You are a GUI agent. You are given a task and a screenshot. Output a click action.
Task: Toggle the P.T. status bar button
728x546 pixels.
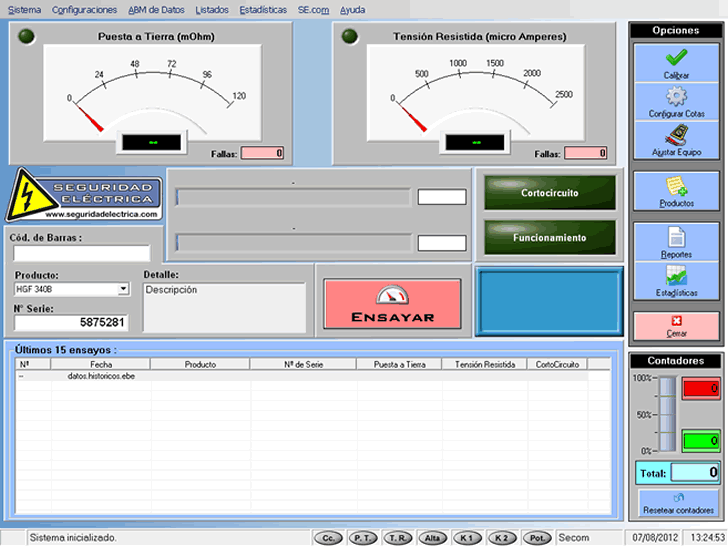click(x=363, y=538)
